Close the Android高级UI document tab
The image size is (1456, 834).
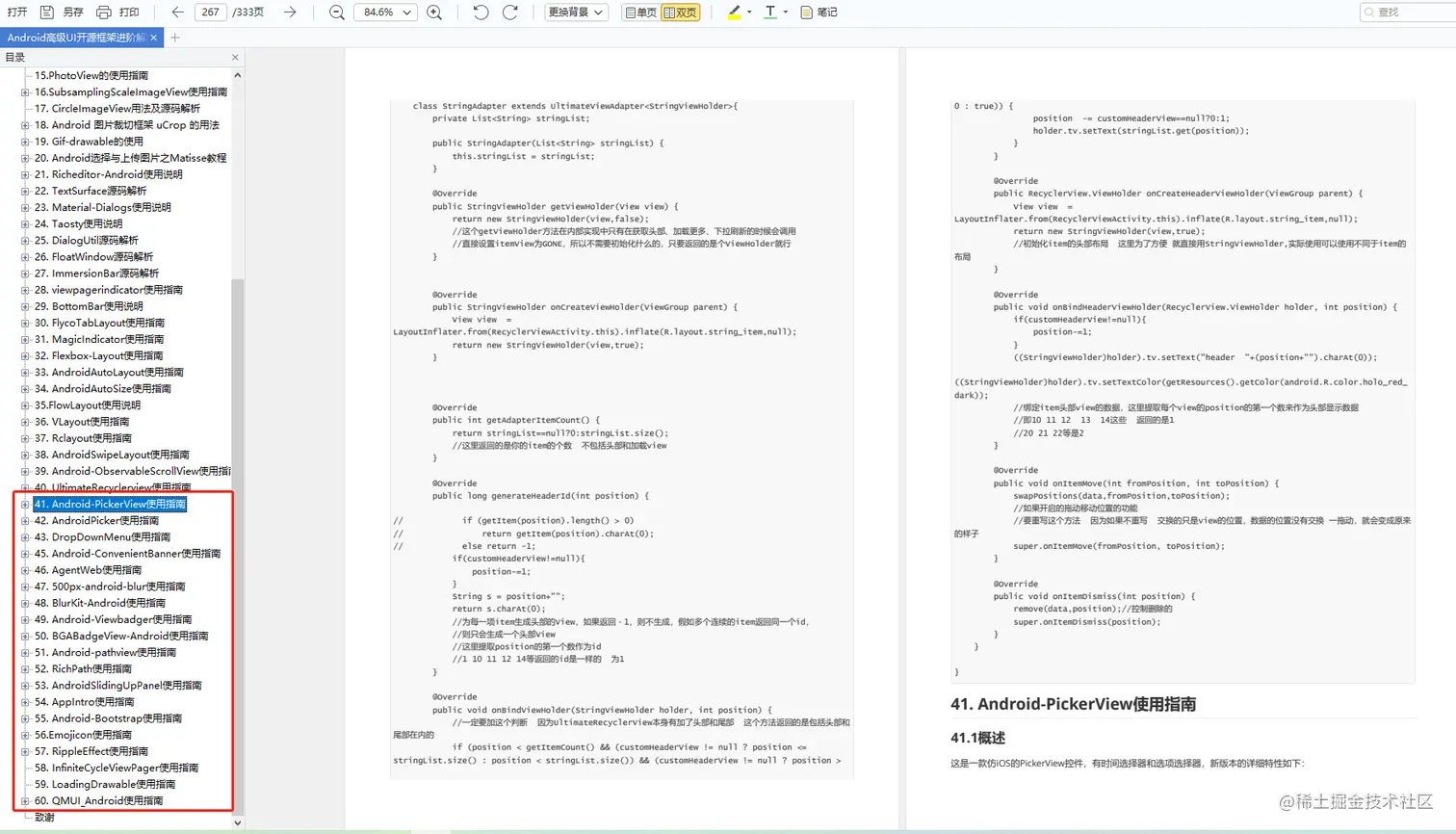(154, 38)
